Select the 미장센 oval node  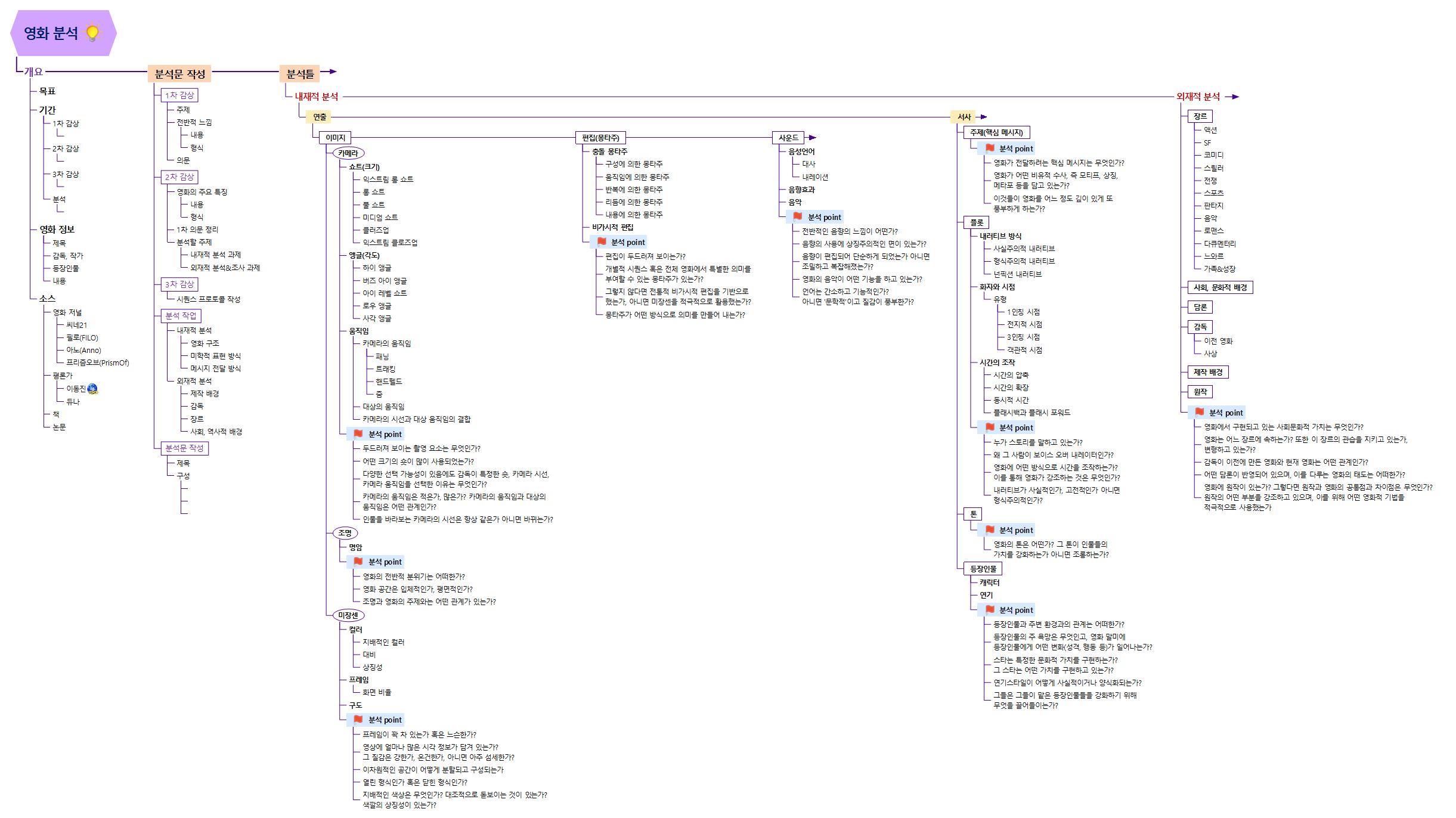click(348, 615)
